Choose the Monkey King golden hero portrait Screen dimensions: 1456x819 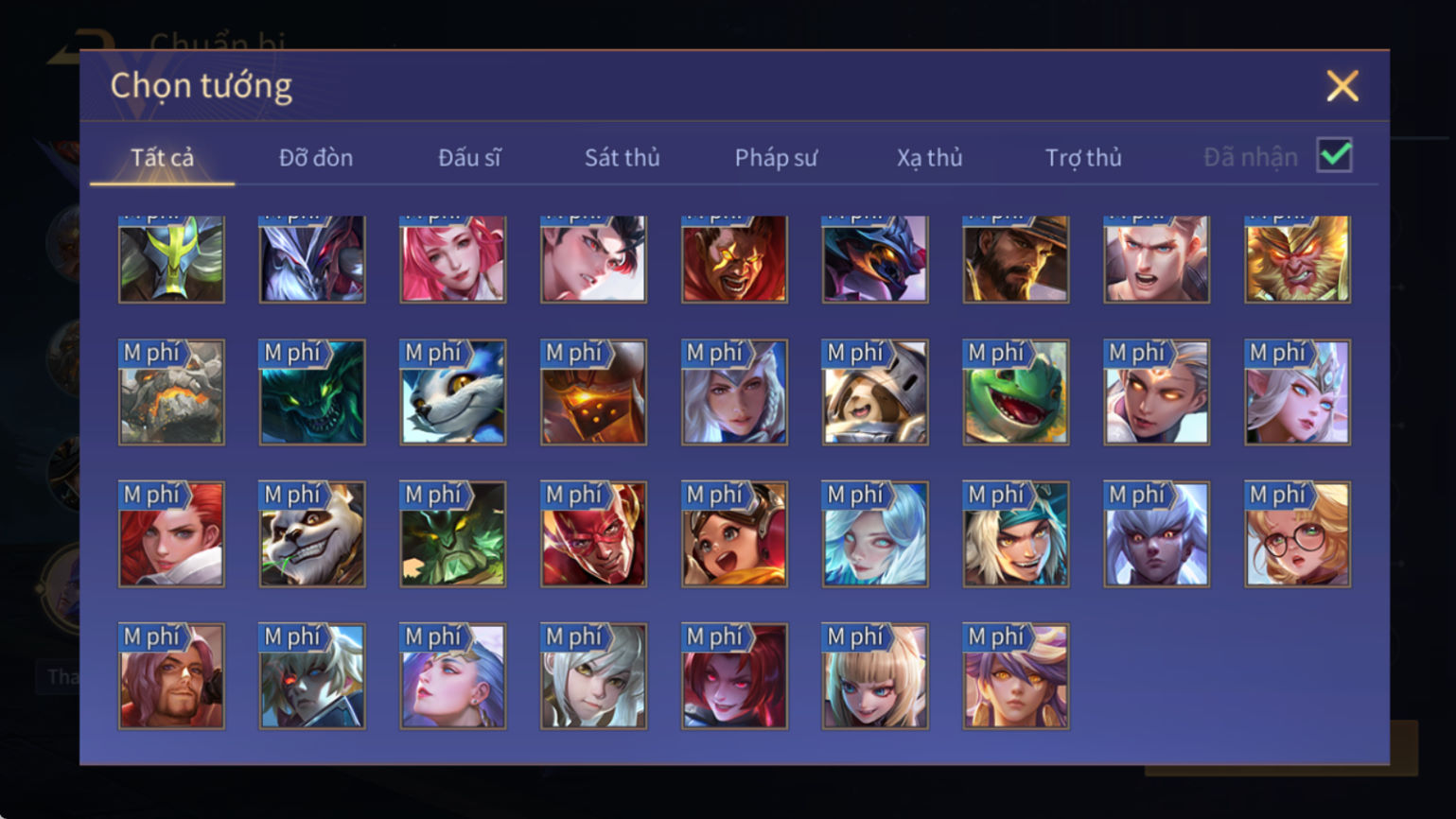(1297, 258)
